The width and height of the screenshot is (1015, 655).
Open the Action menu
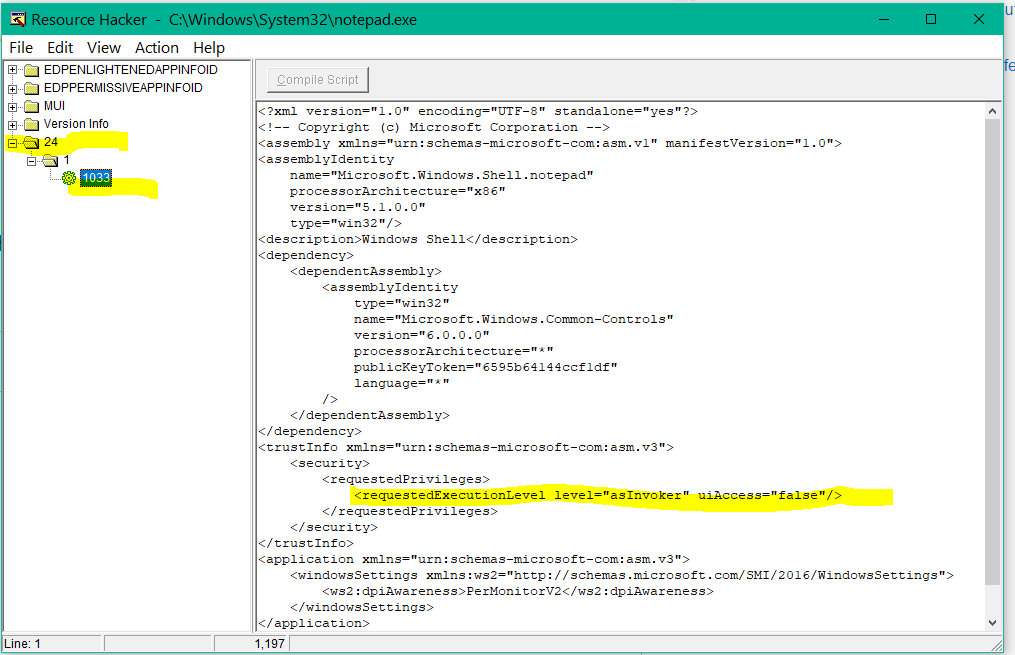(157, 48)
